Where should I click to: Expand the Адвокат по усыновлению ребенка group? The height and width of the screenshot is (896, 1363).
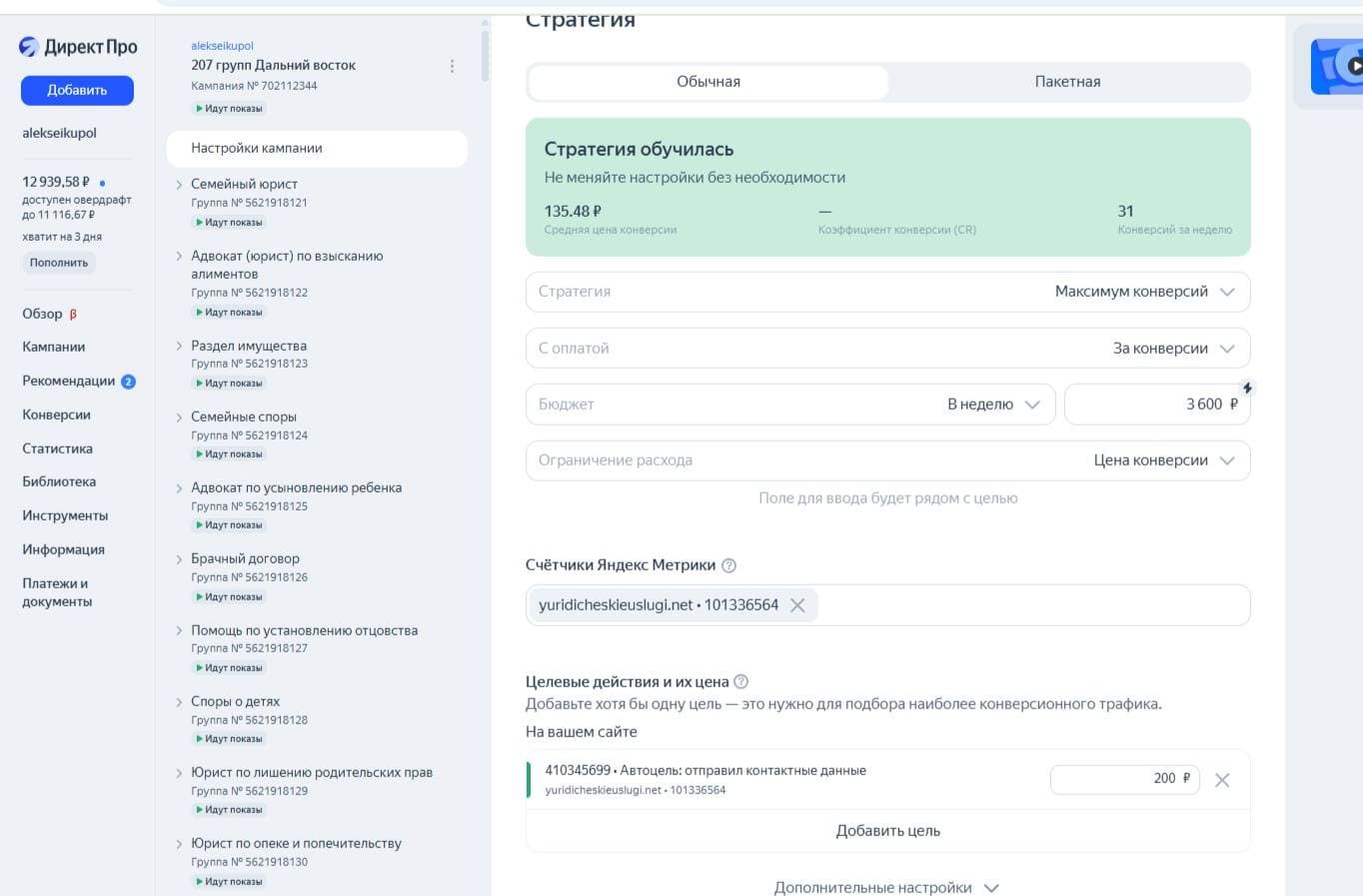(179, 488)
